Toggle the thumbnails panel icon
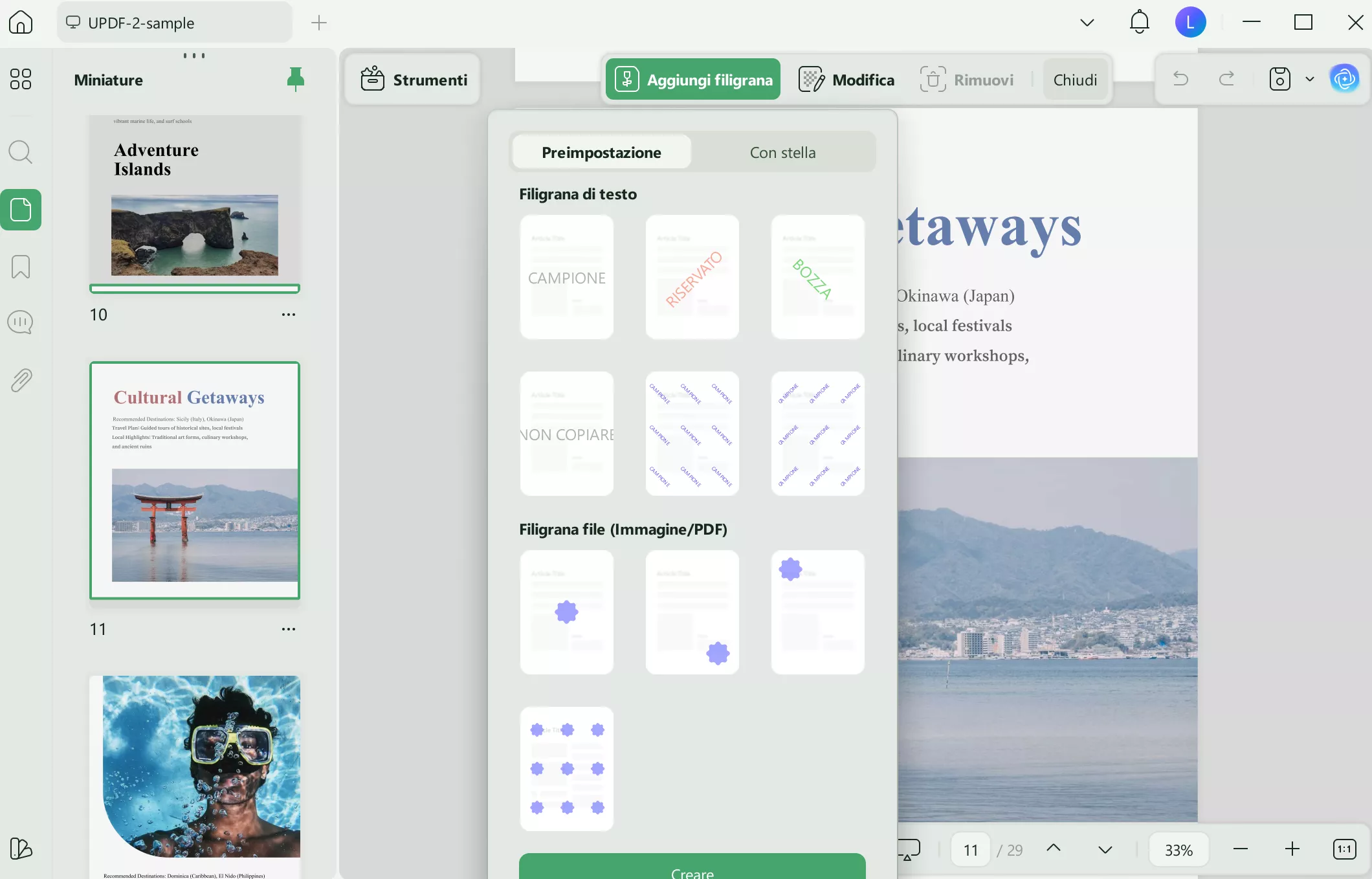 (21, 210)
